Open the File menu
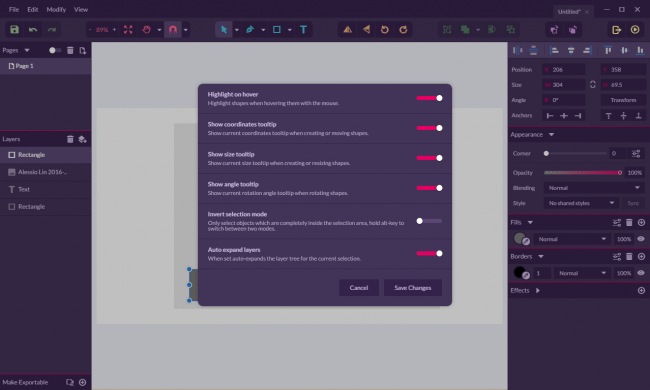 tap(14, 9)
